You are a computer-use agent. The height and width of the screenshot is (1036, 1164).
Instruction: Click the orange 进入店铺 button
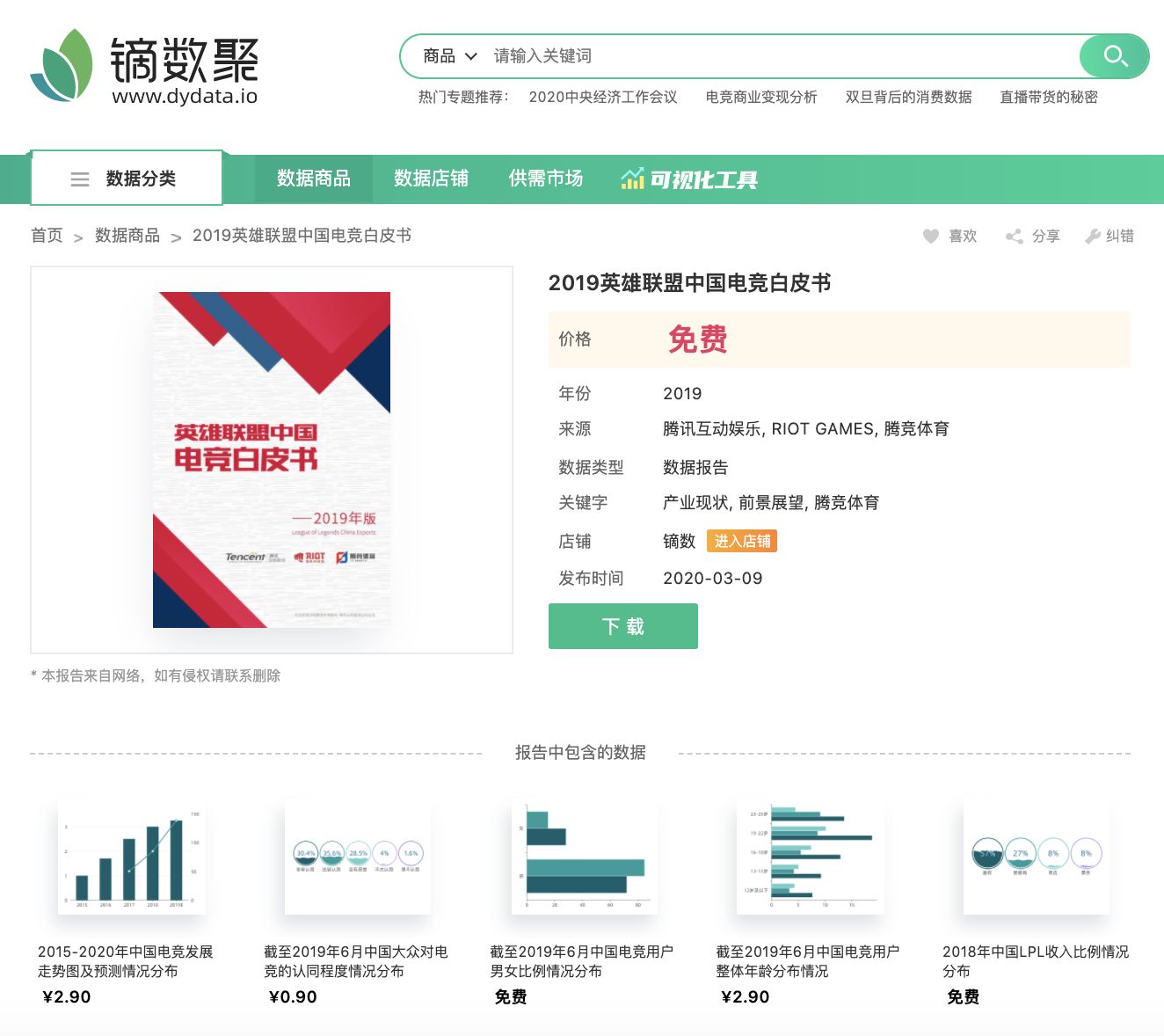tap(742, 541)
